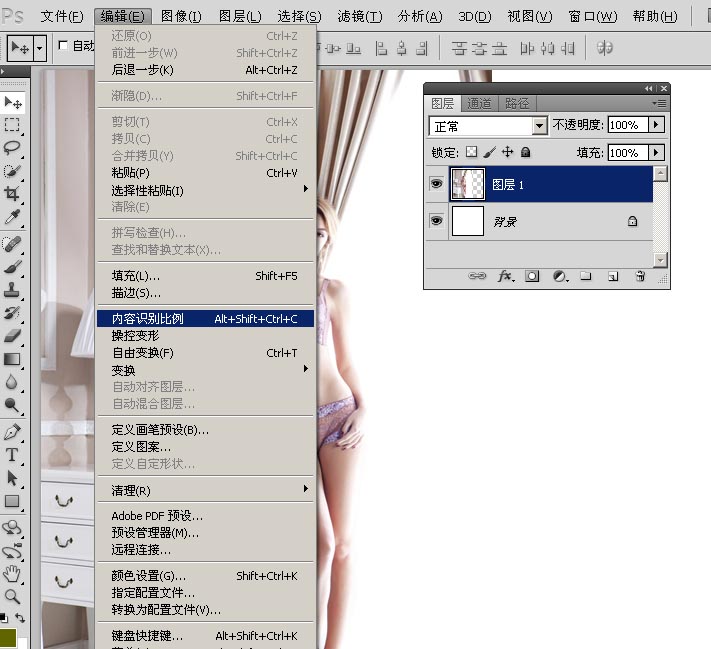Select the Rectangular Marquee tool
Viewport: 711px width, 649px height.
click(x=12, y=125)
